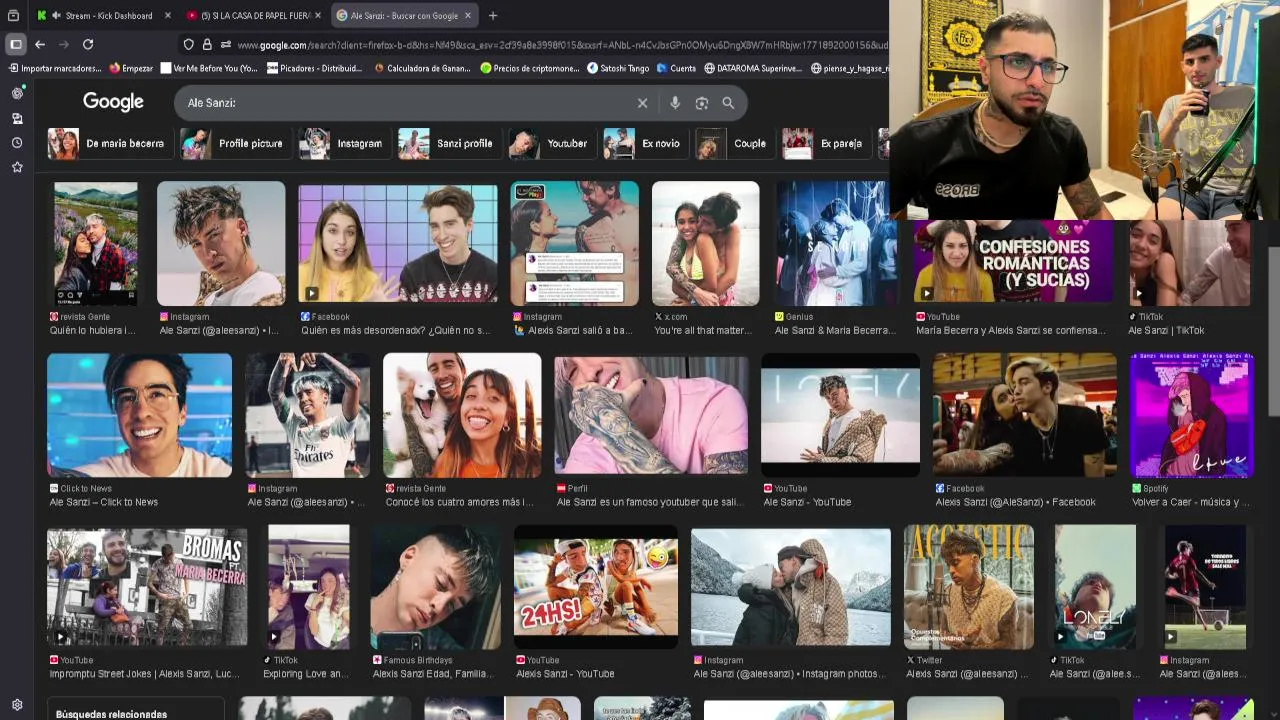Open the Satoshi Tango bookmark

coord(618,68)
